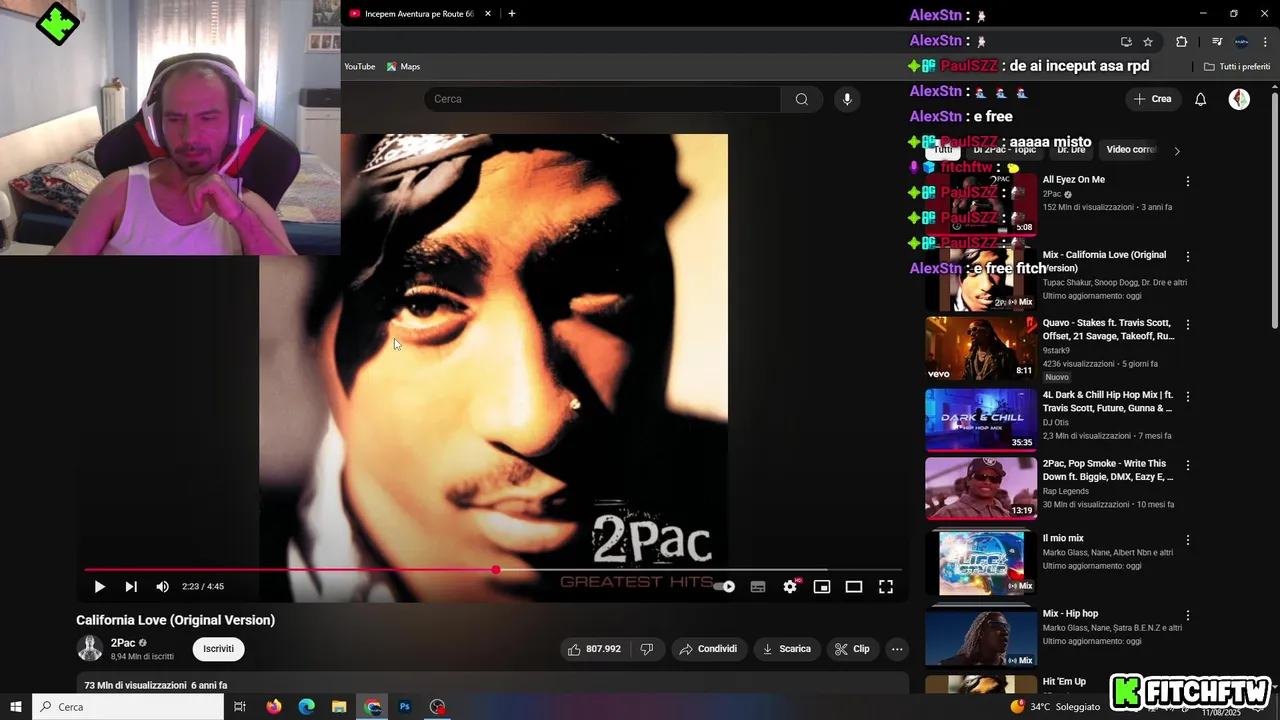Open the YouTube account avatar menu

pos(1239,99)
